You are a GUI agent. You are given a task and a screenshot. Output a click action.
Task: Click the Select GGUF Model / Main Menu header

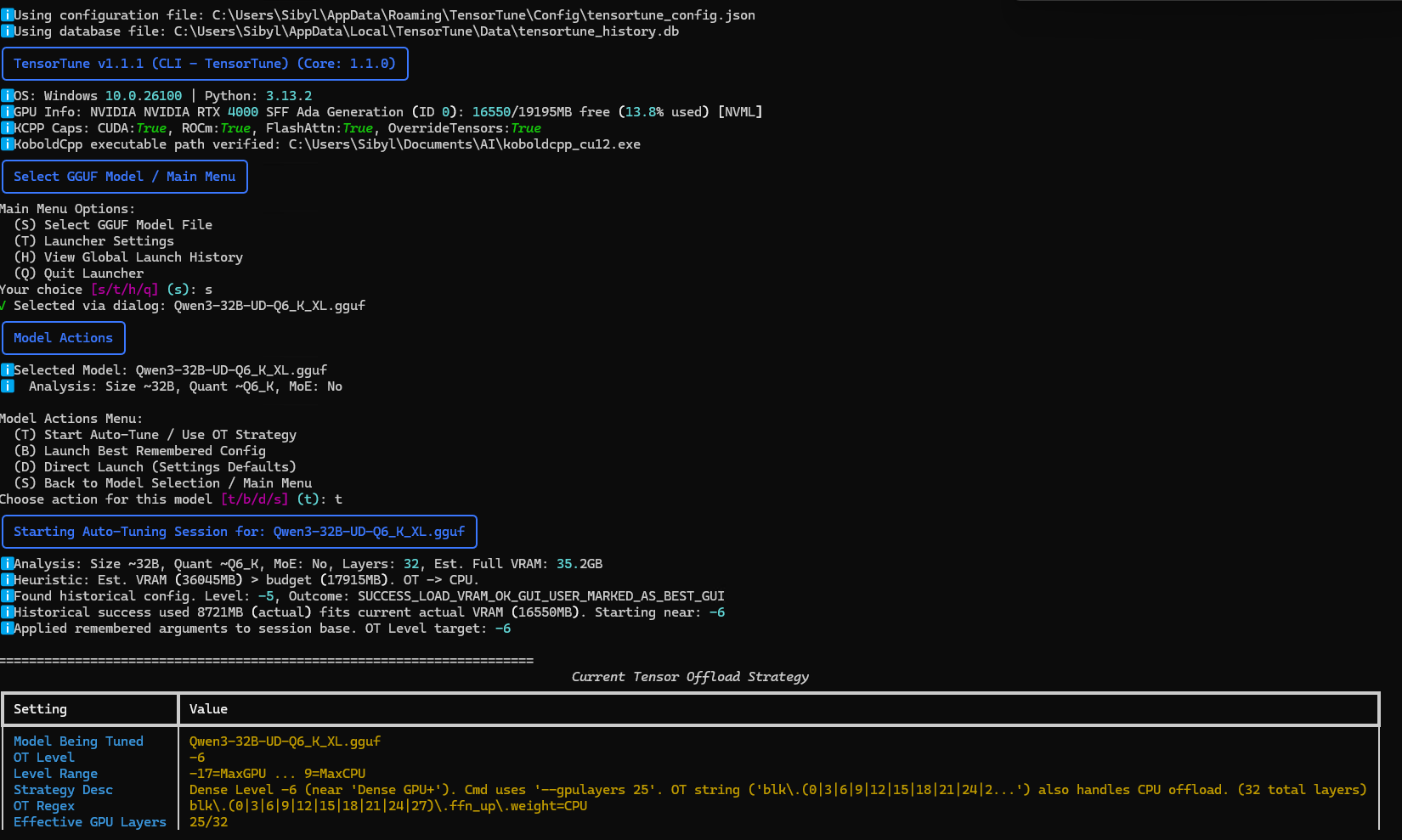click(125, 177)
